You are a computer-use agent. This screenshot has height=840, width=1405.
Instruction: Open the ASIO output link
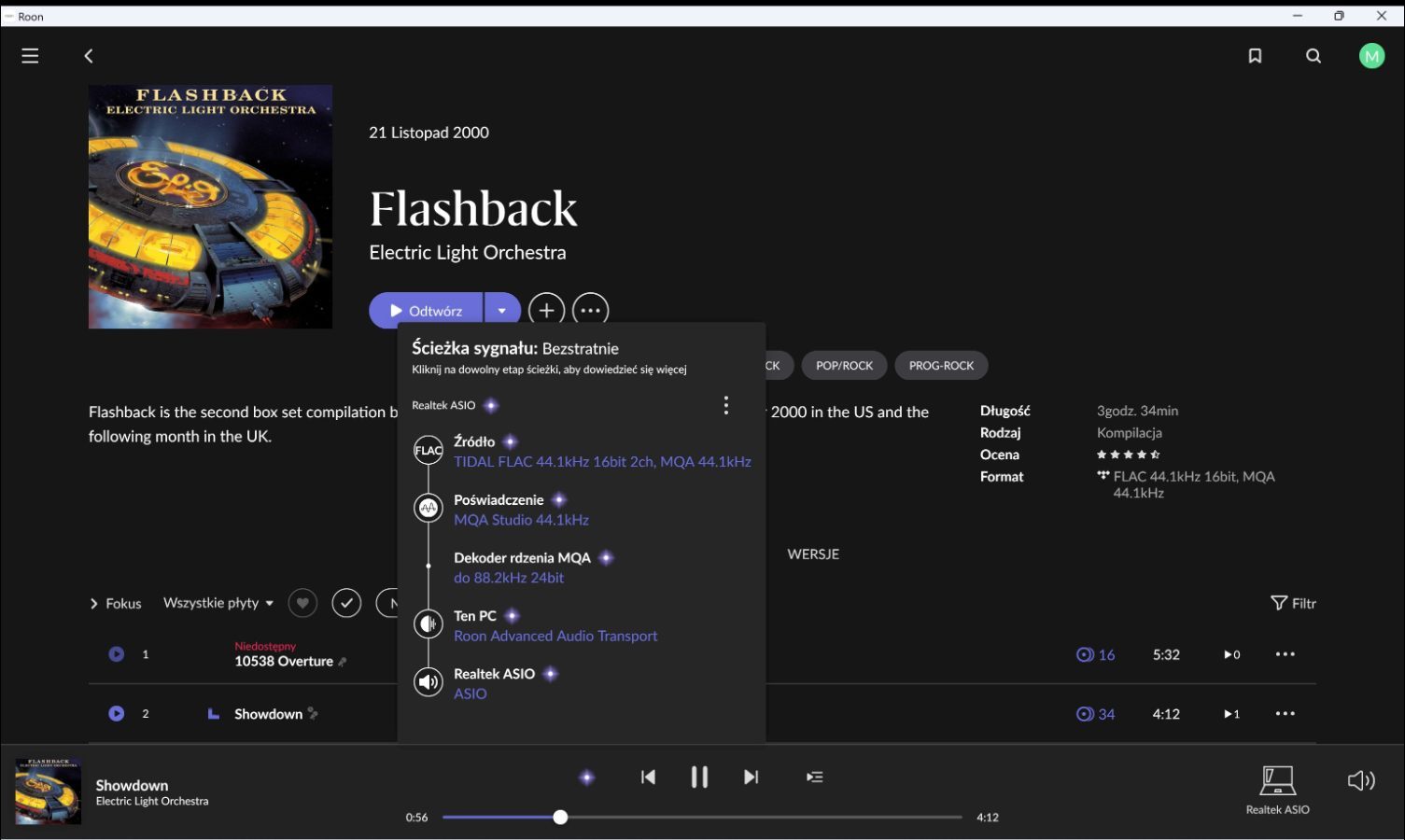point(471,693)
